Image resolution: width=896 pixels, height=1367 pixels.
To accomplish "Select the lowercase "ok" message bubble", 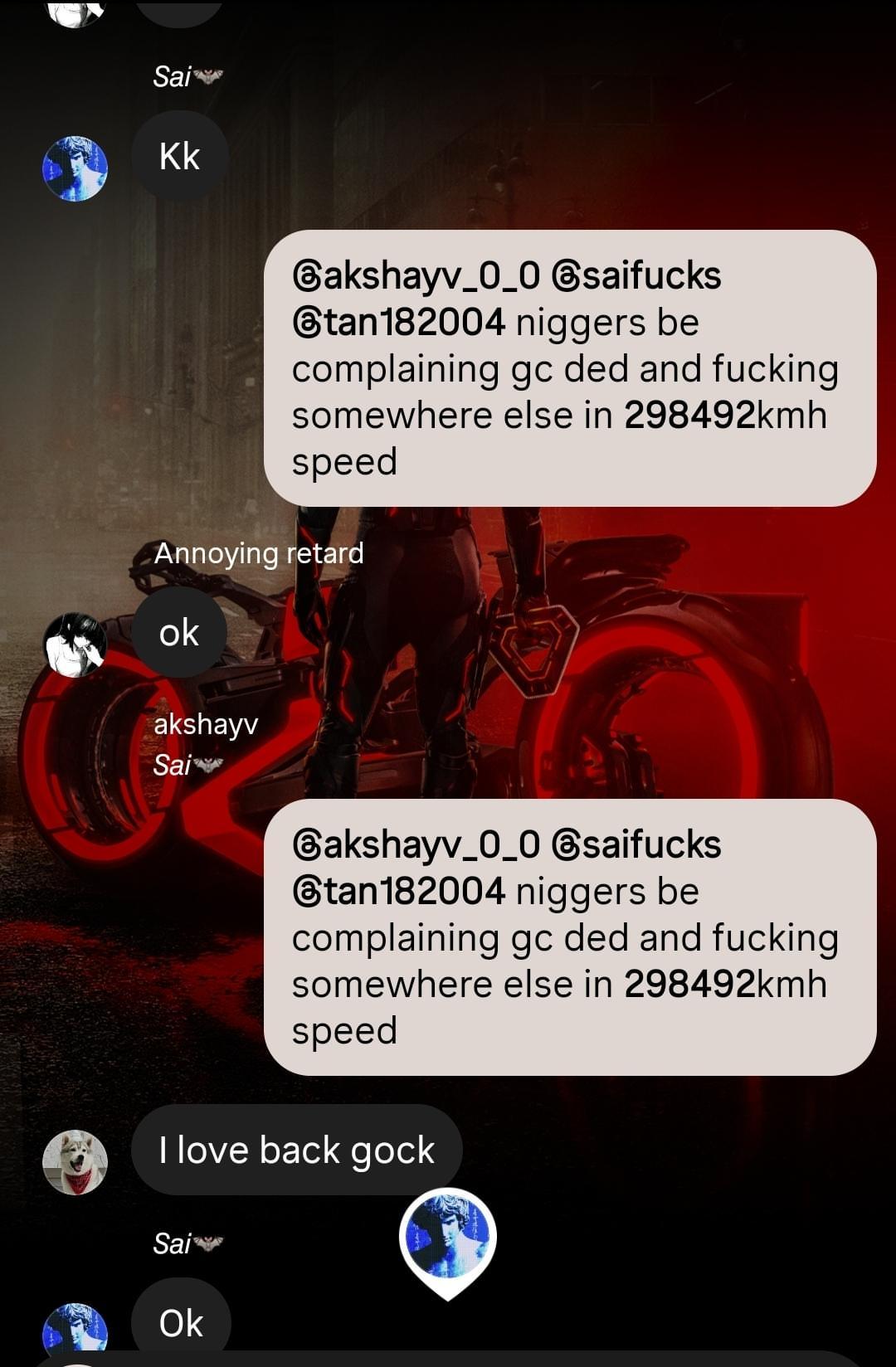I will (x=178, y=632).
